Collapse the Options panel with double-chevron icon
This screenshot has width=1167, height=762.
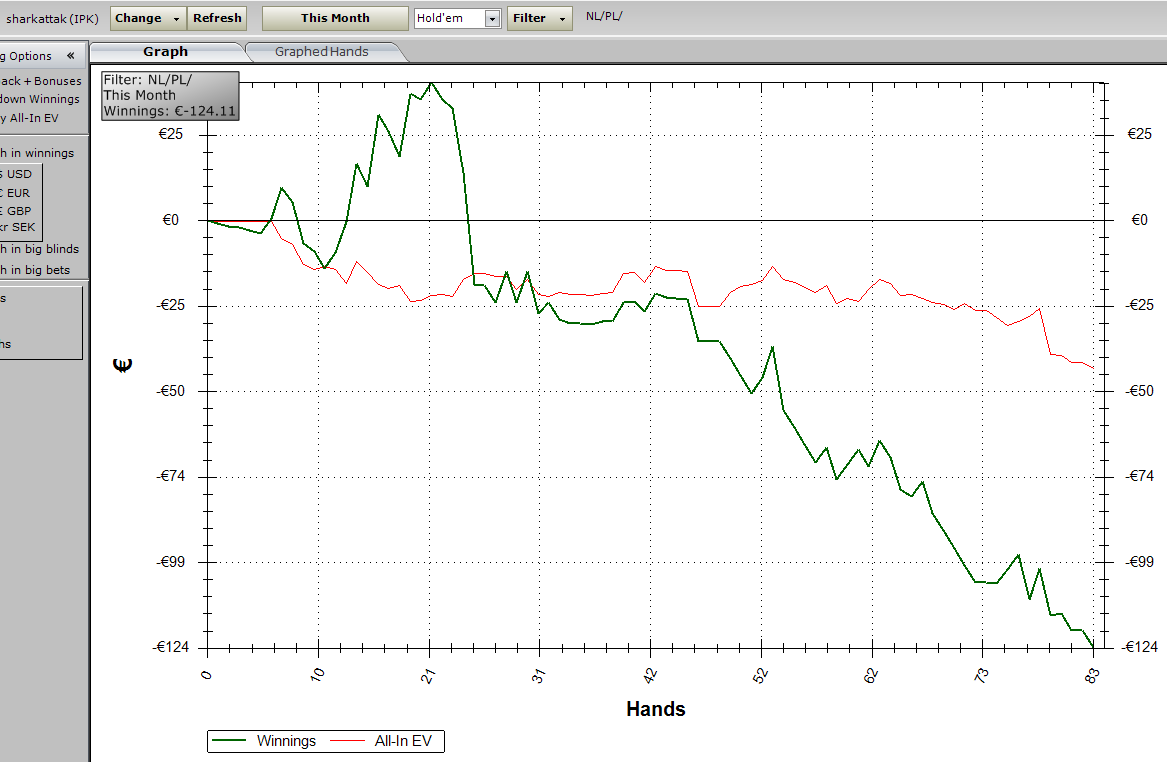point(71,56)
